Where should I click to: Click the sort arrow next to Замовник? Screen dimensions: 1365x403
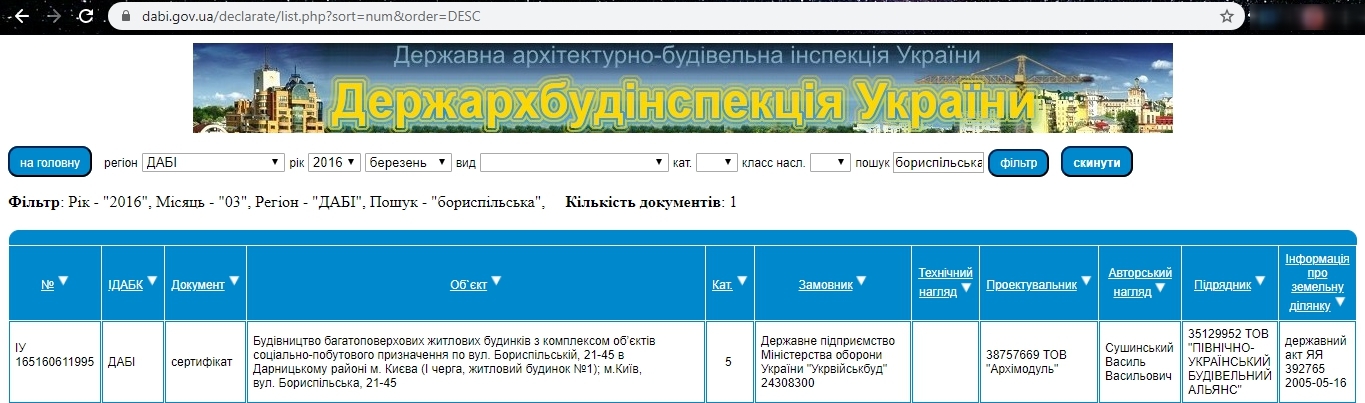861,282
